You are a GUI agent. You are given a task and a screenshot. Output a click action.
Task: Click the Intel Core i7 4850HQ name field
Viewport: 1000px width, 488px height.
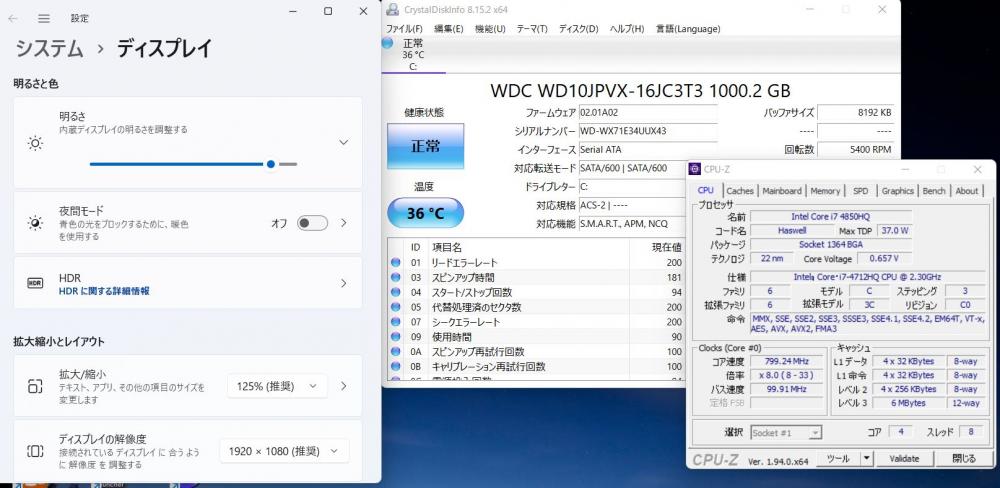(831, 217)
